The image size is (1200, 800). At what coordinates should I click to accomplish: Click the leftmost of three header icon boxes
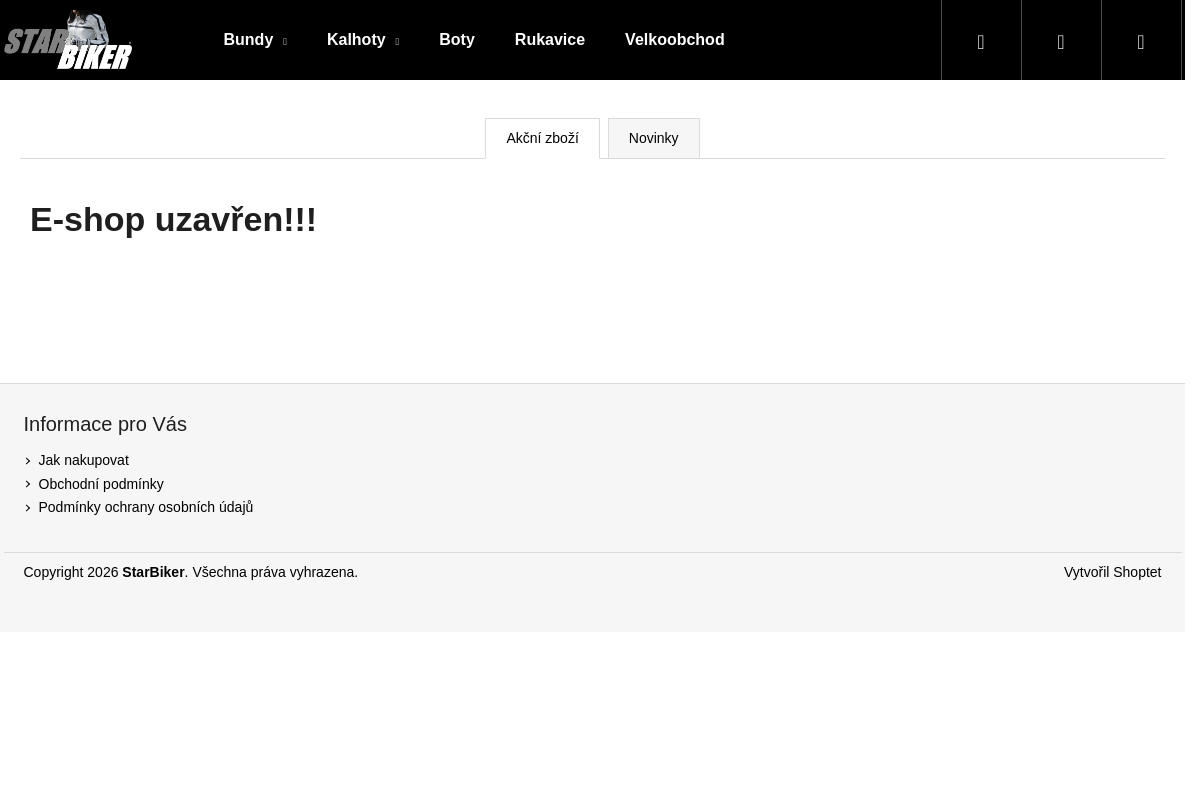pyautogui.click(x=981, y=40)
